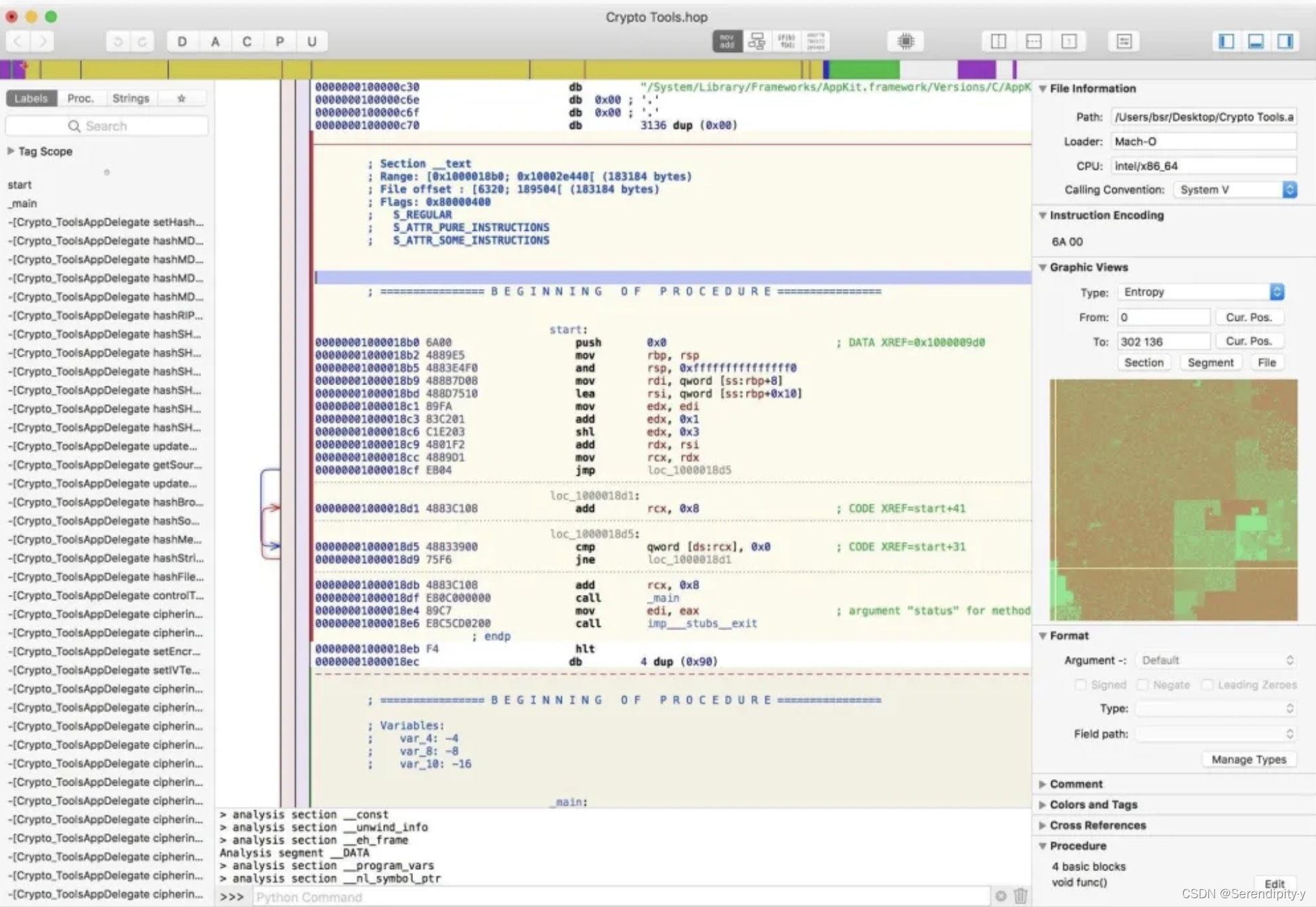This screenshot has height=907, width=1316.
Task: Click the CPU chip toolbar icon
Action: 905,41
